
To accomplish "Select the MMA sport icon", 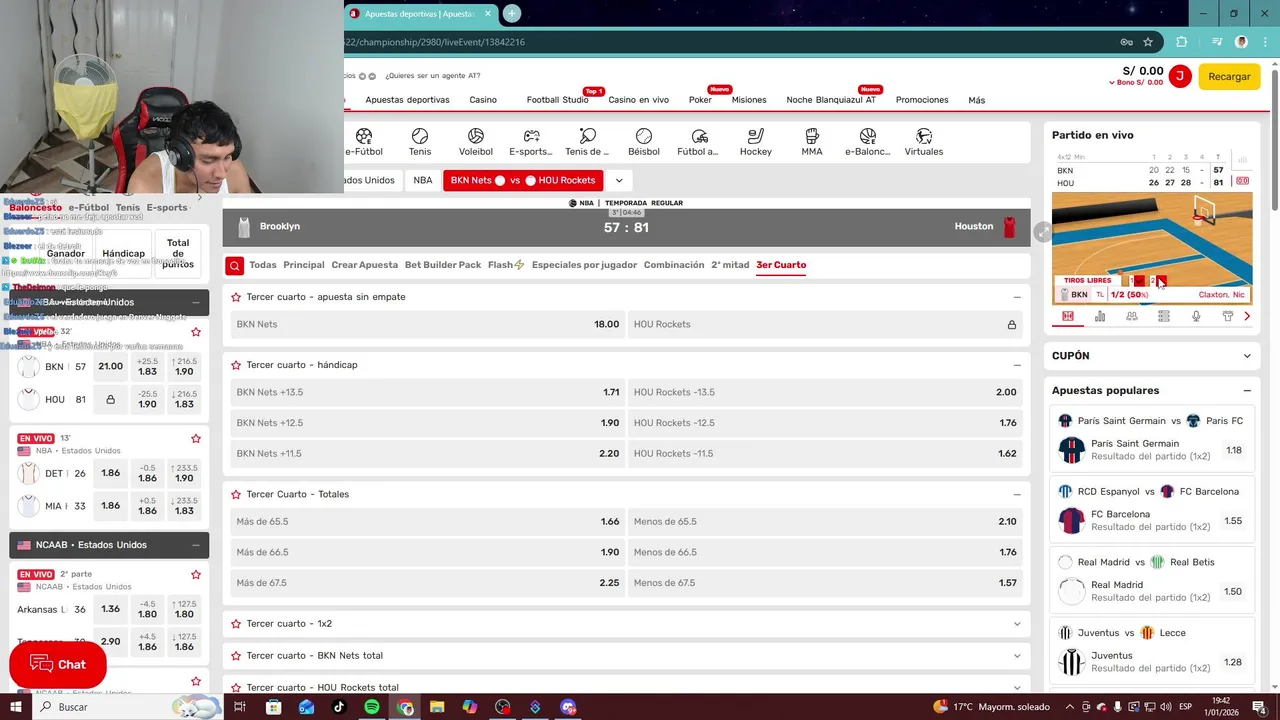I will click(x=812, y=142).
